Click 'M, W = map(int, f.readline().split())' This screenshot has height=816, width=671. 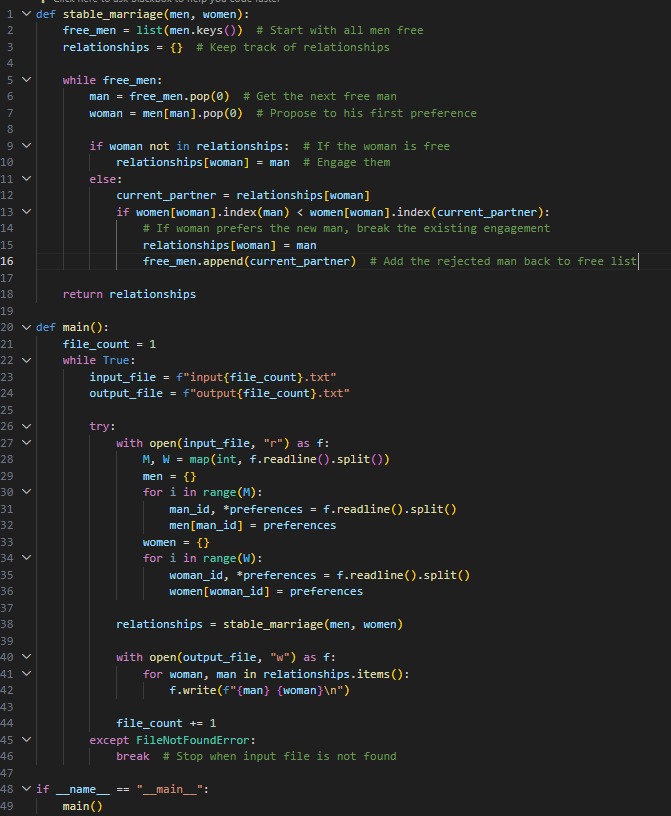click(266, 459)
